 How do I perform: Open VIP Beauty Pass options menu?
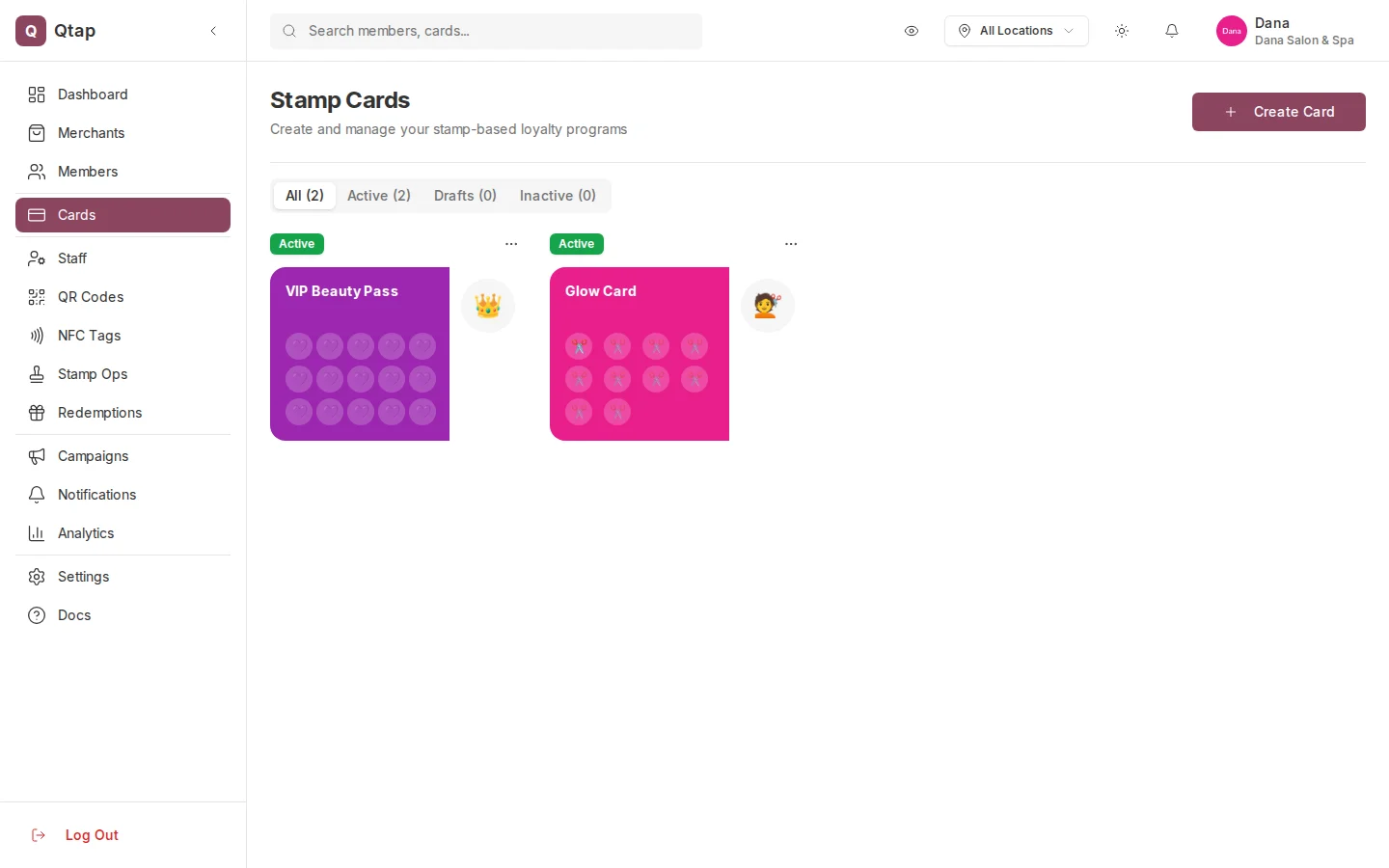[x=511, y=244]
